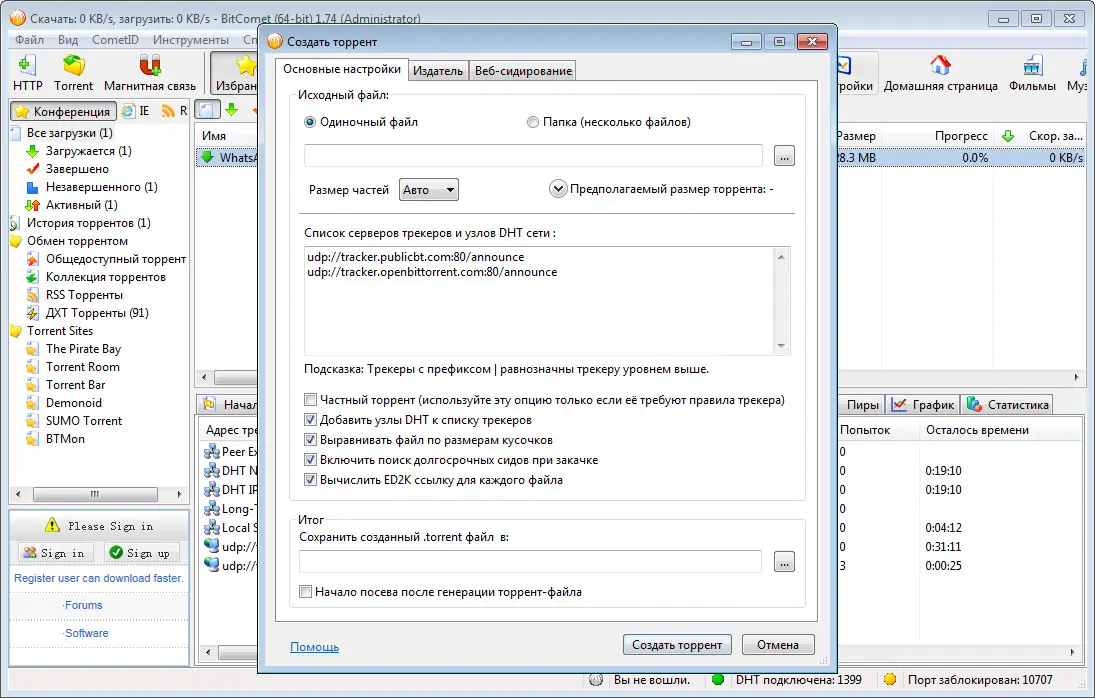Open the Помощь help link
1095x698 pixels.
pyautogui.click(x=314, y=647)
